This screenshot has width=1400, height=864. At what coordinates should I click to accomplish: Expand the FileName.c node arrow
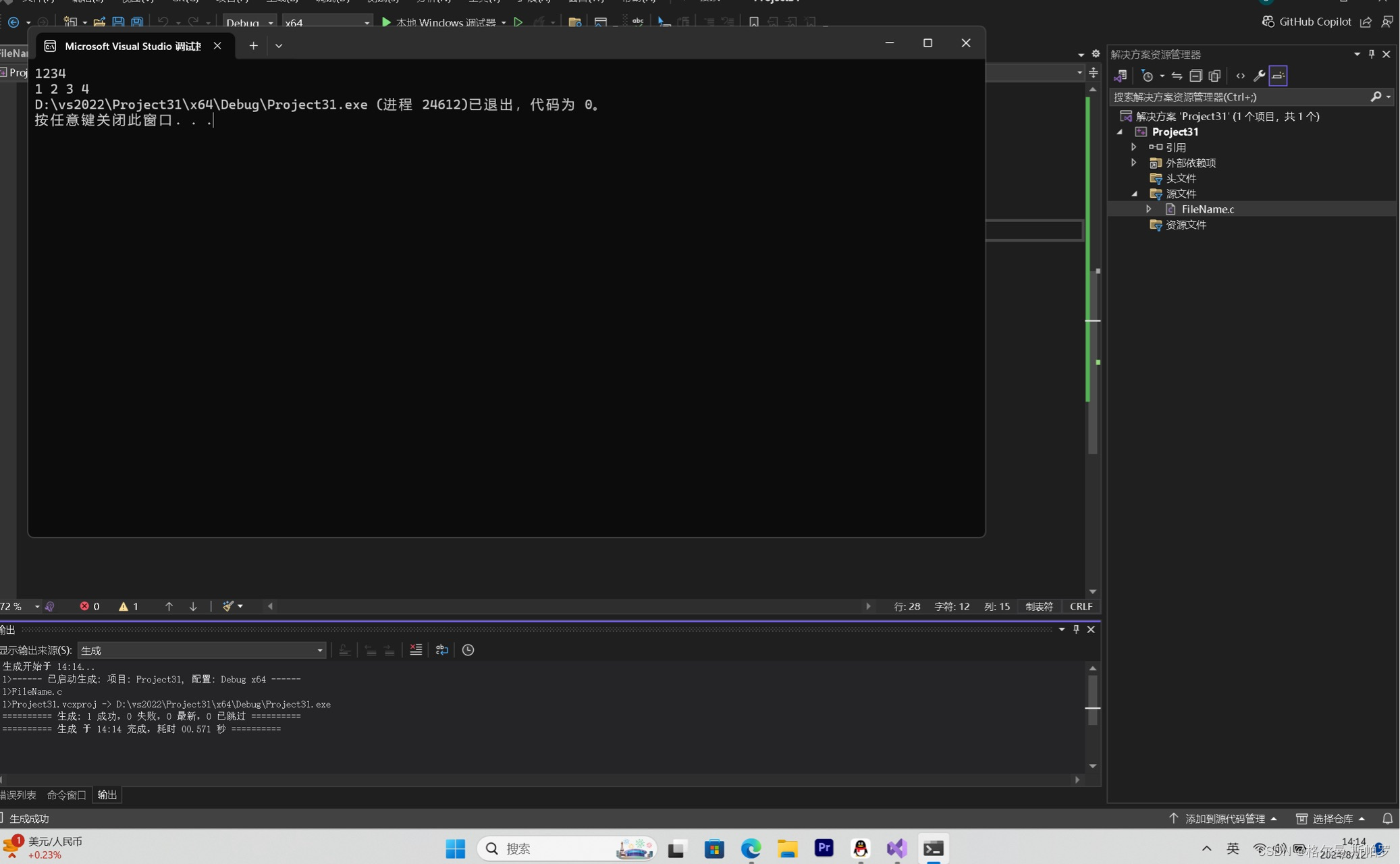(x=1149, y=209)
